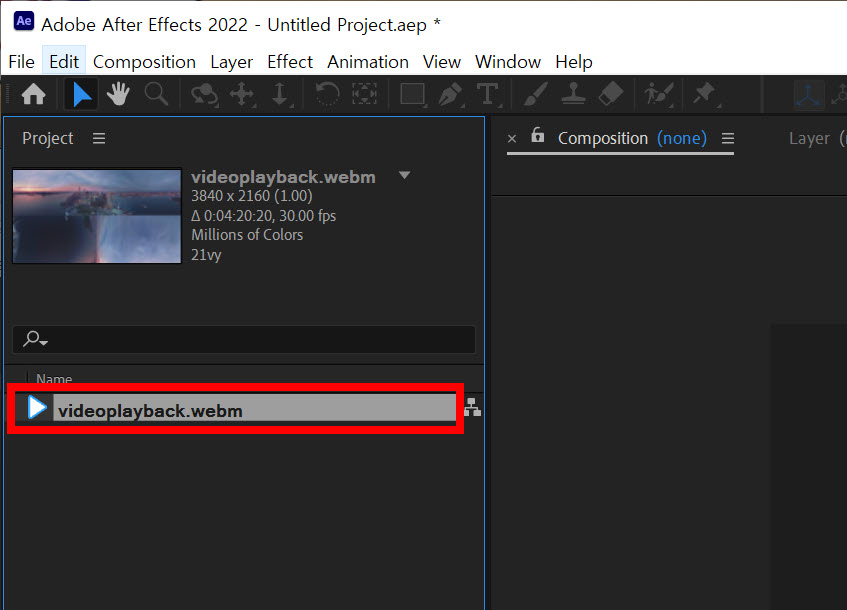The image size is (847, 610).
Task: Toggle the Composition viewer lock icon
Action: click(537, 135)
